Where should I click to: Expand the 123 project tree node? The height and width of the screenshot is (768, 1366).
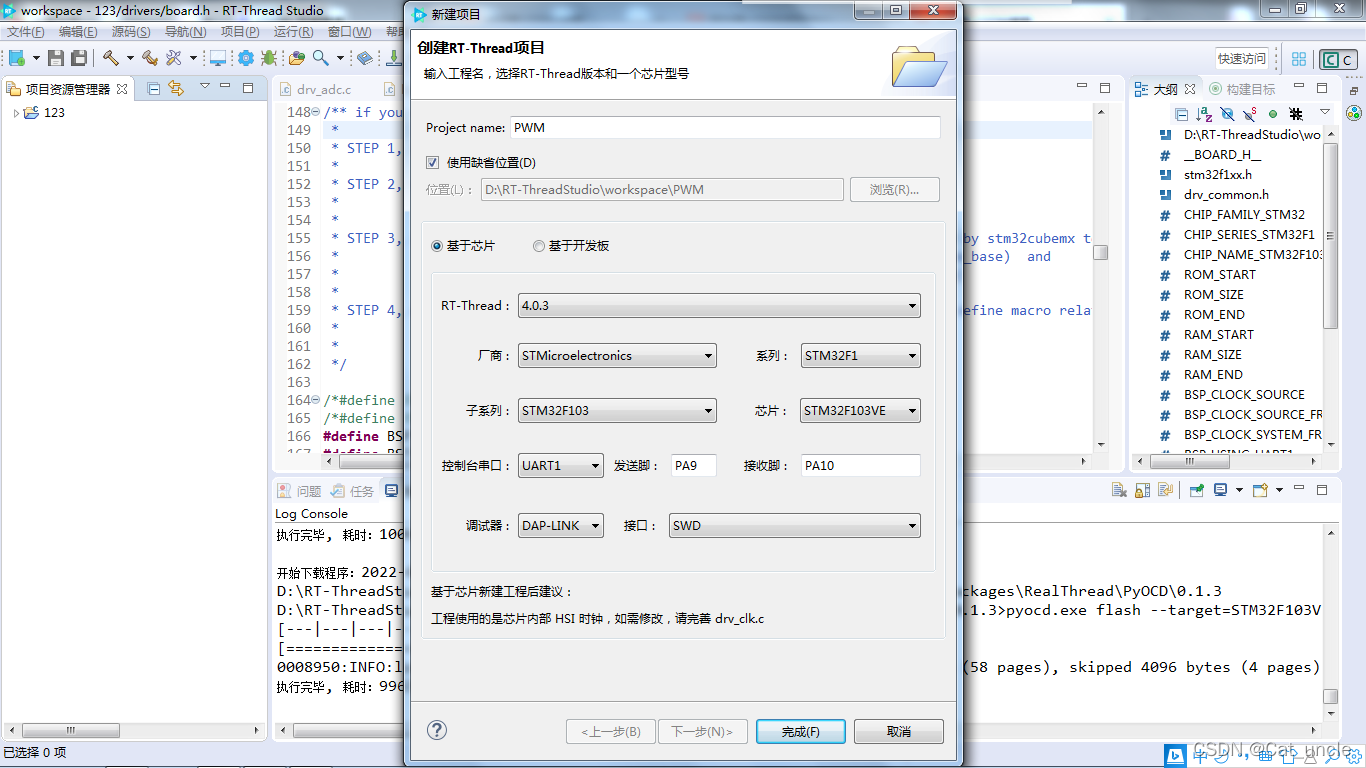click(16, 113)
